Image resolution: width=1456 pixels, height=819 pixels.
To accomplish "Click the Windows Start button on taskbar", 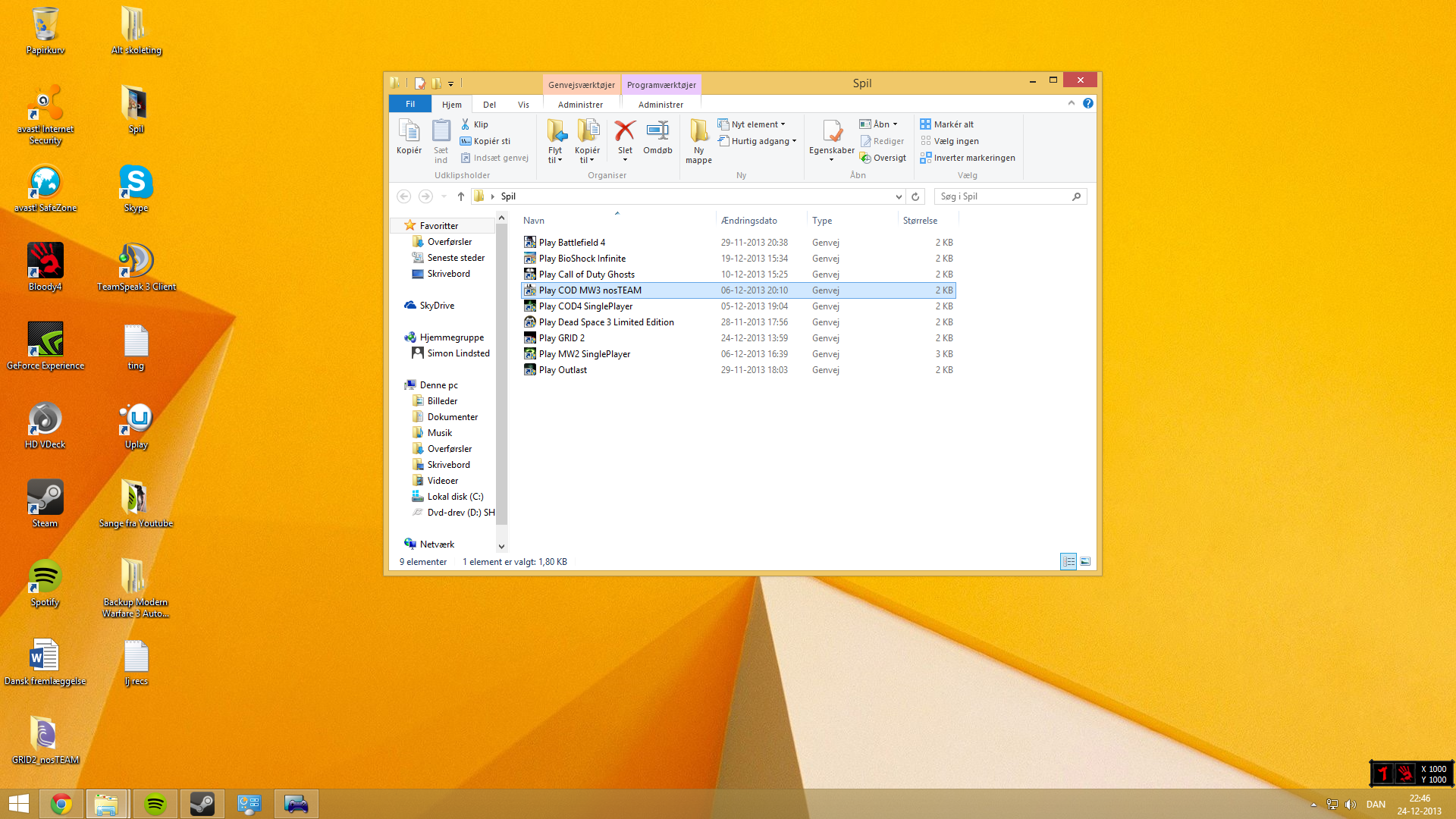I will (18, 804).
